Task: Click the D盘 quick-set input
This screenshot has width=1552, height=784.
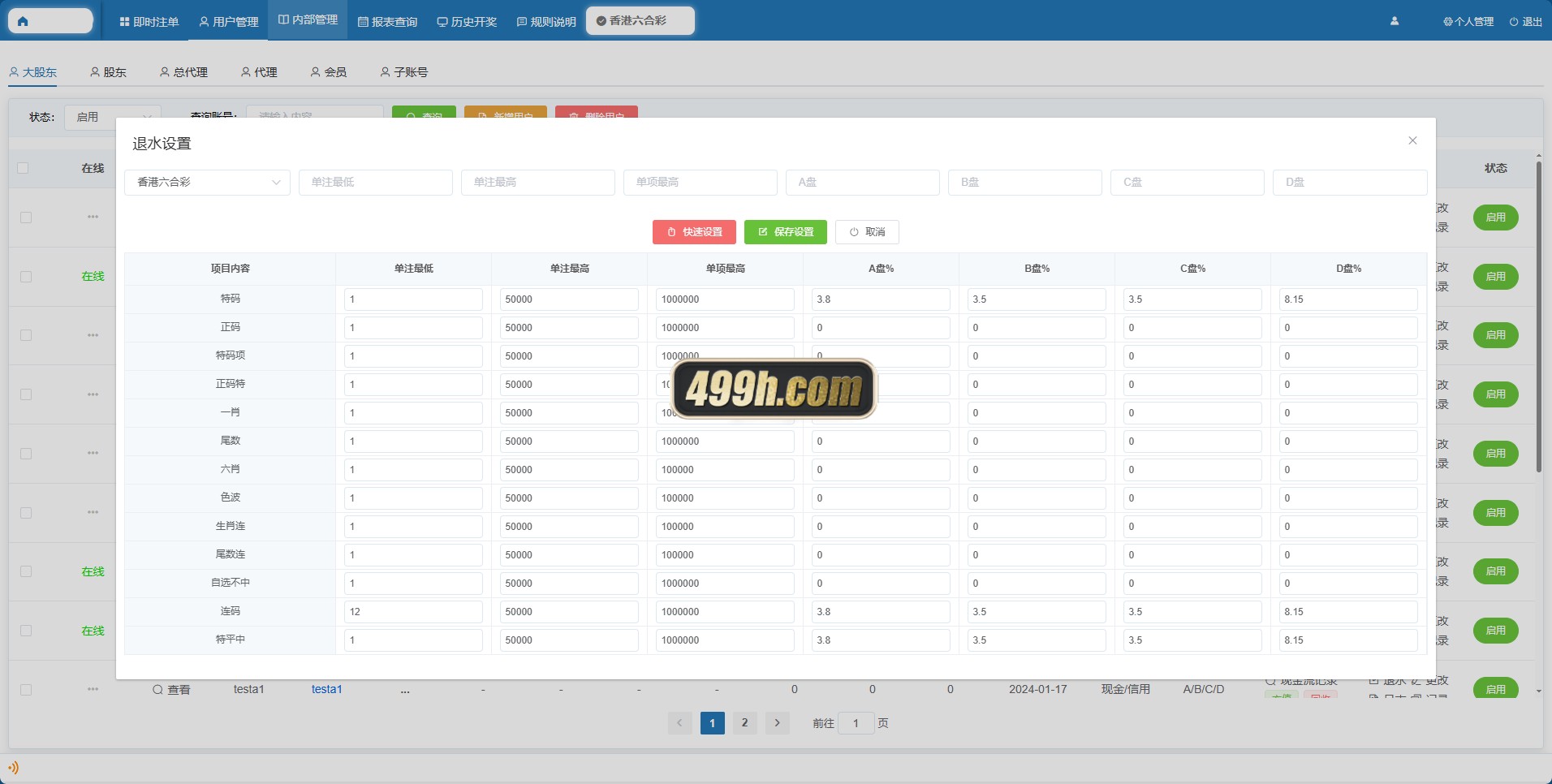Action: pos(1350,183)
